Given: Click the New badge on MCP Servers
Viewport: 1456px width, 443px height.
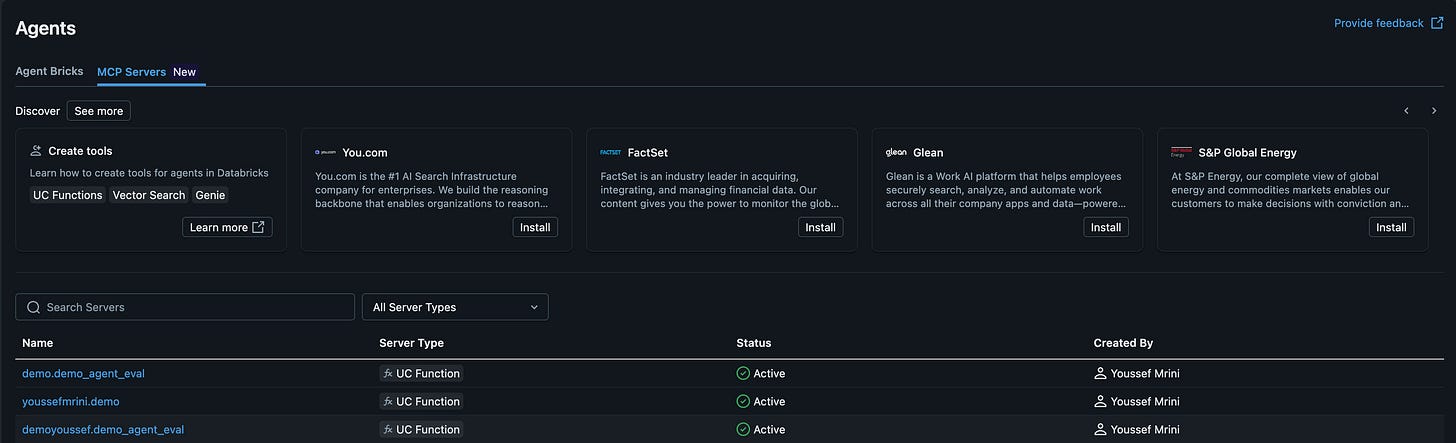Looking at the screenshot, I should click(184, 72).
